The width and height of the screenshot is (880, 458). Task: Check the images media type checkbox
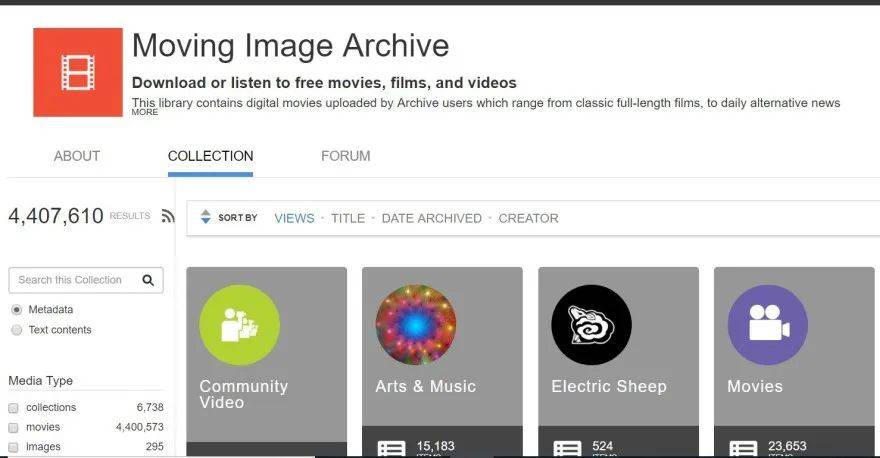tap(13, 447)
